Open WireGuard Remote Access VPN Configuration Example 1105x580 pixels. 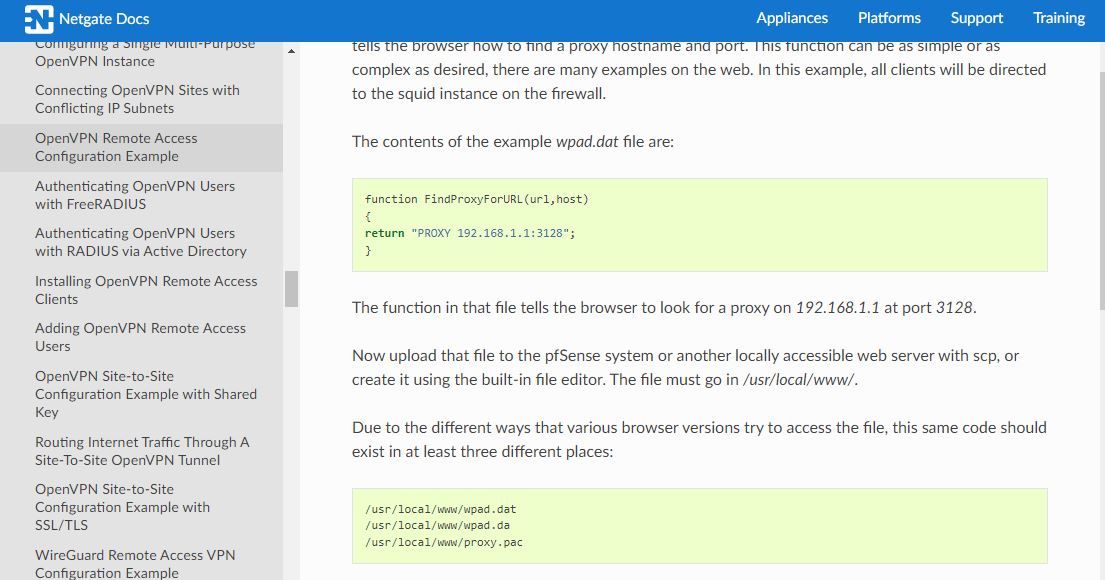[135, 564]
